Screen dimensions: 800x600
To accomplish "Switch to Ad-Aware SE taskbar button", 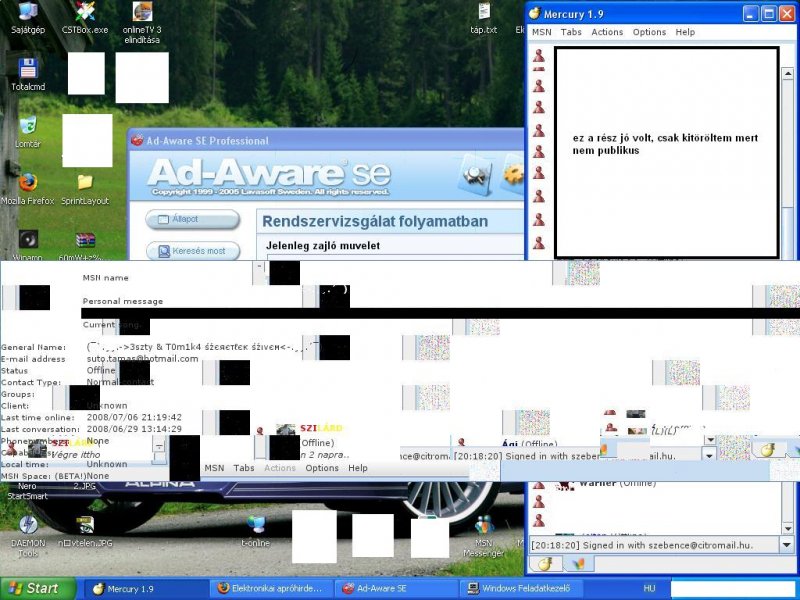I will tap(396, 589).
